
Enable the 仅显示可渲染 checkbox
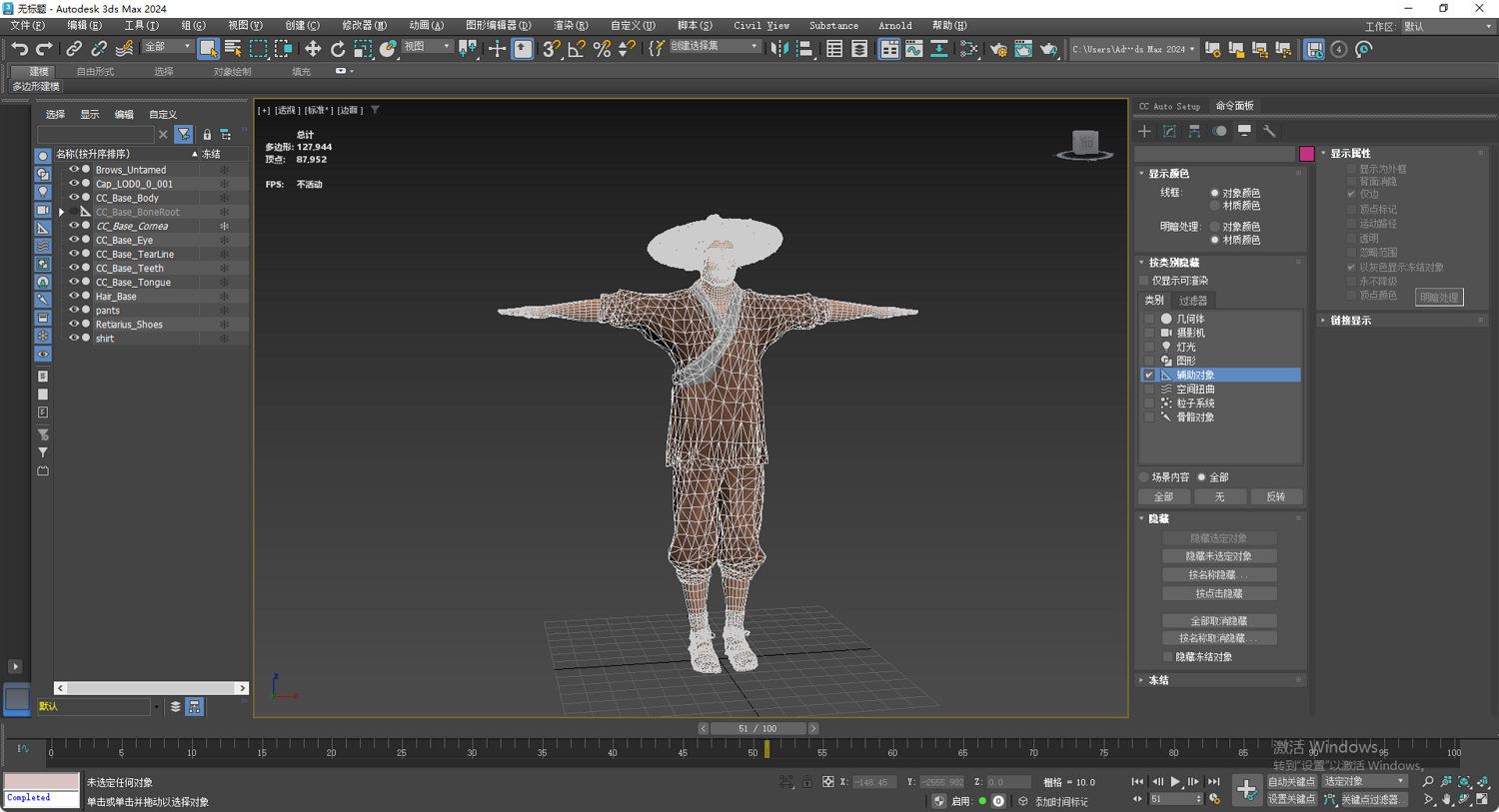pos(1144,282)
